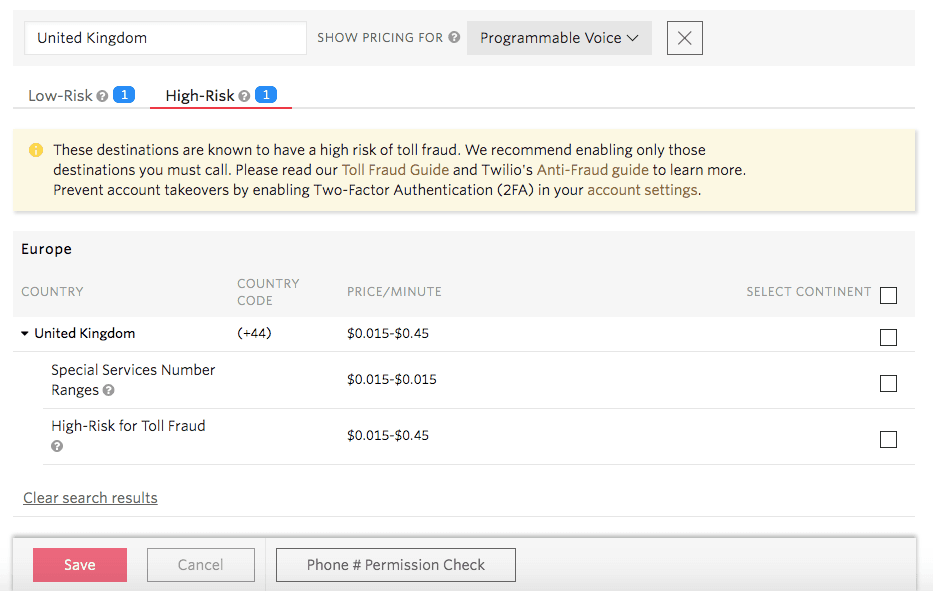
Task: Click the help icon beside High-Risk for Toll Fraud
Action: (57, 446)
